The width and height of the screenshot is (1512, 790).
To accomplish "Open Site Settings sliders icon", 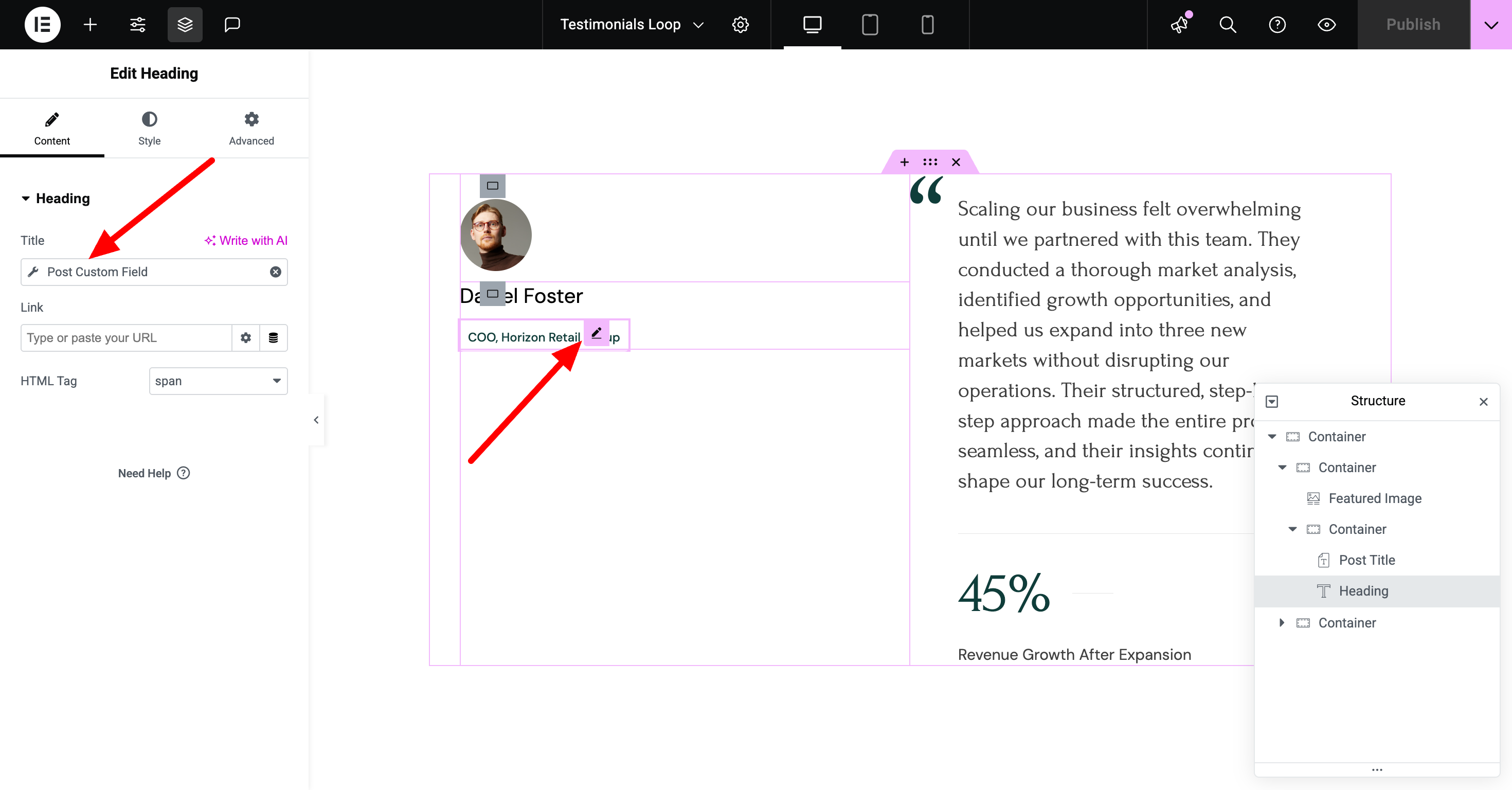I will 137,25.
